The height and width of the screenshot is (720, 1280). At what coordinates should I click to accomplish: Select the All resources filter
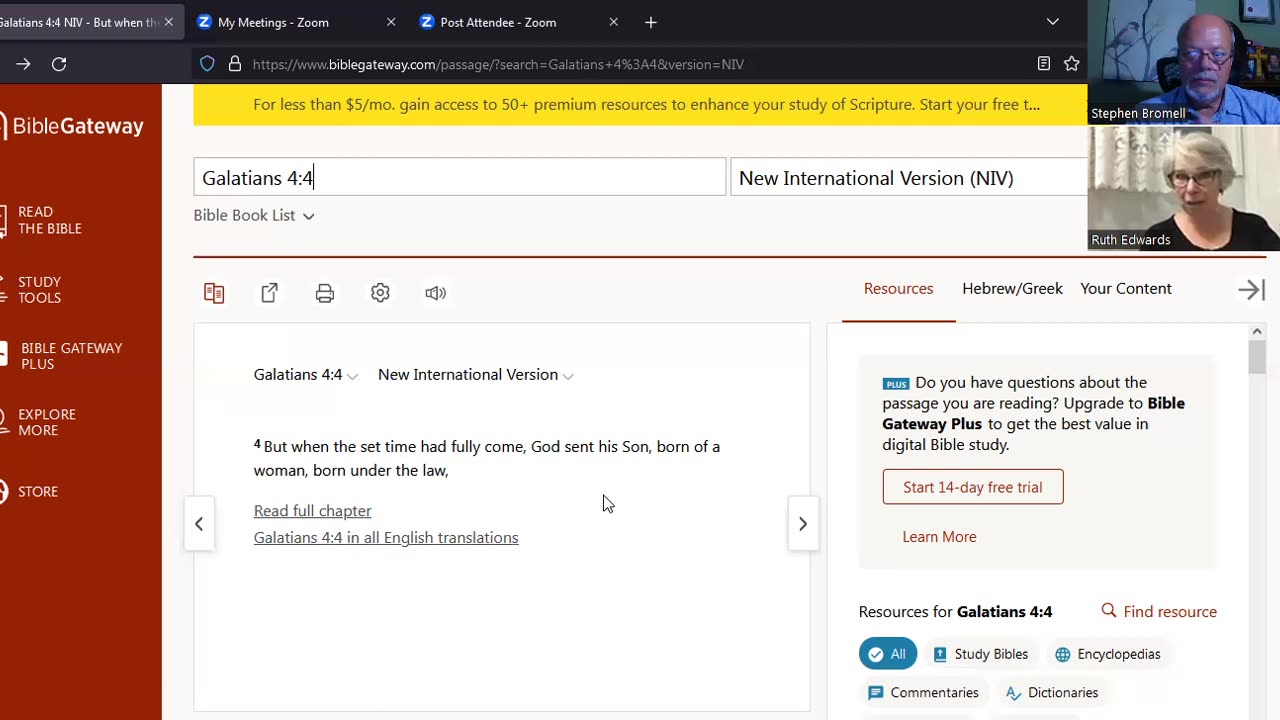click(888, 654)
